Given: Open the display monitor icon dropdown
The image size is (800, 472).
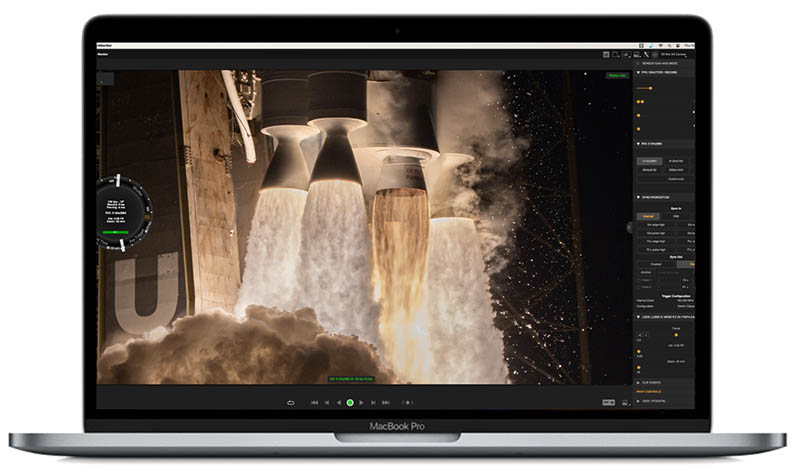Looking at the screenshot, I should coord(627,55).
